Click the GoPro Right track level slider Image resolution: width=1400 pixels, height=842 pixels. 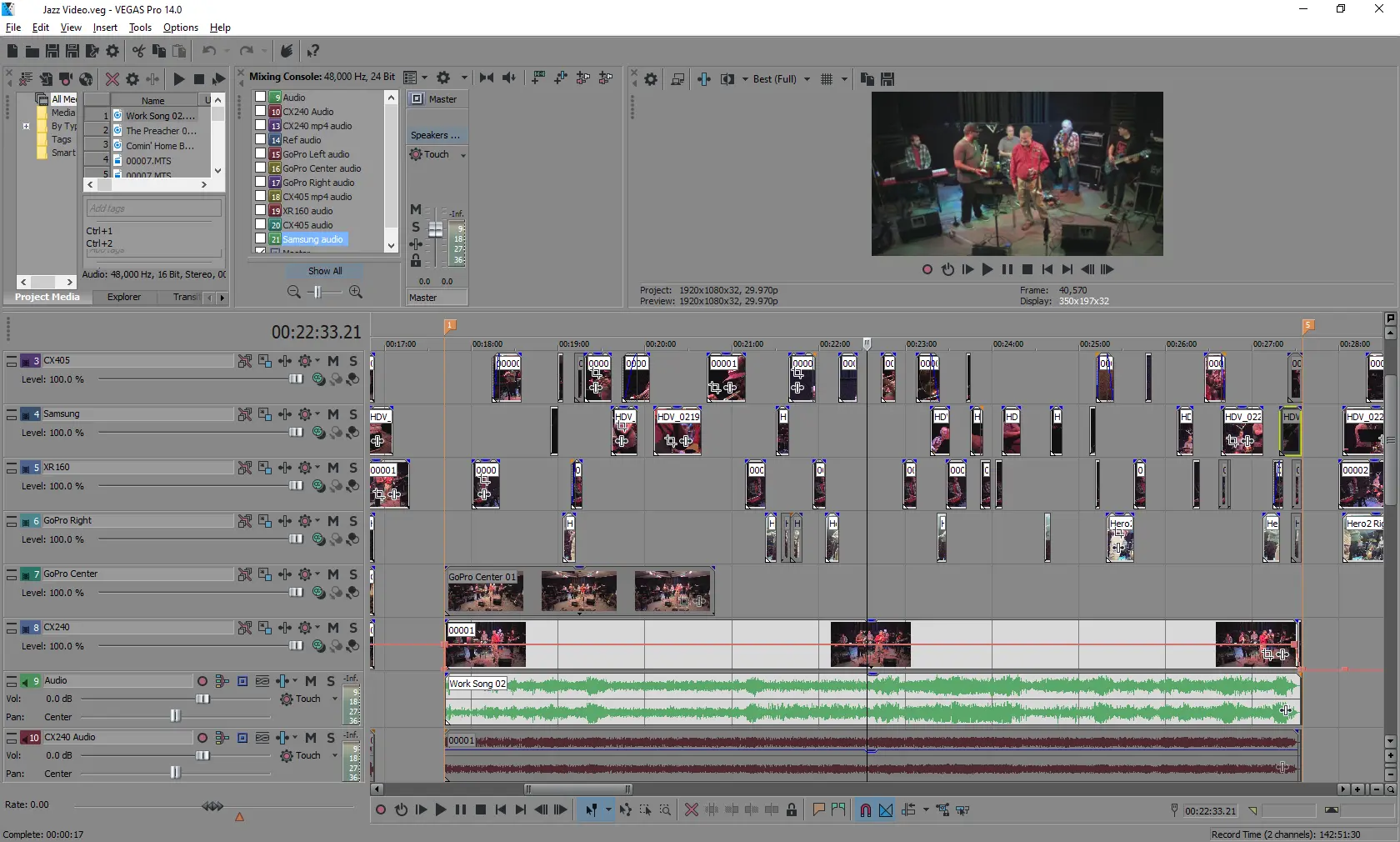[295, 539]
